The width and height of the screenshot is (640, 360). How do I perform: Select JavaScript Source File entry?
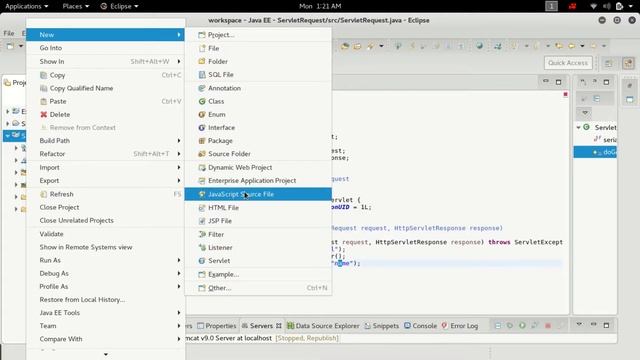tap(258, 194)
